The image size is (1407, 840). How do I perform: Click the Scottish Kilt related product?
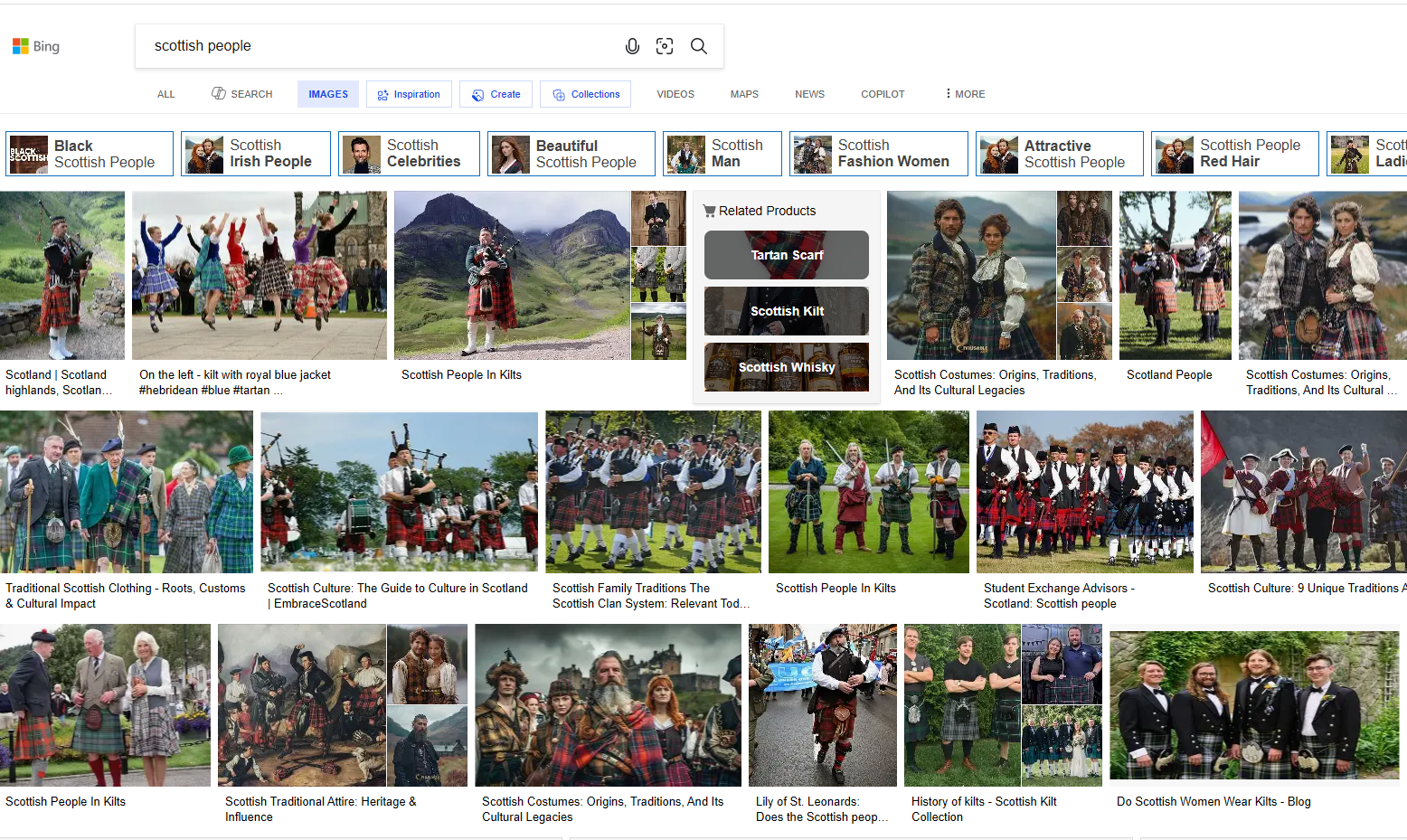tap(787, 311)
